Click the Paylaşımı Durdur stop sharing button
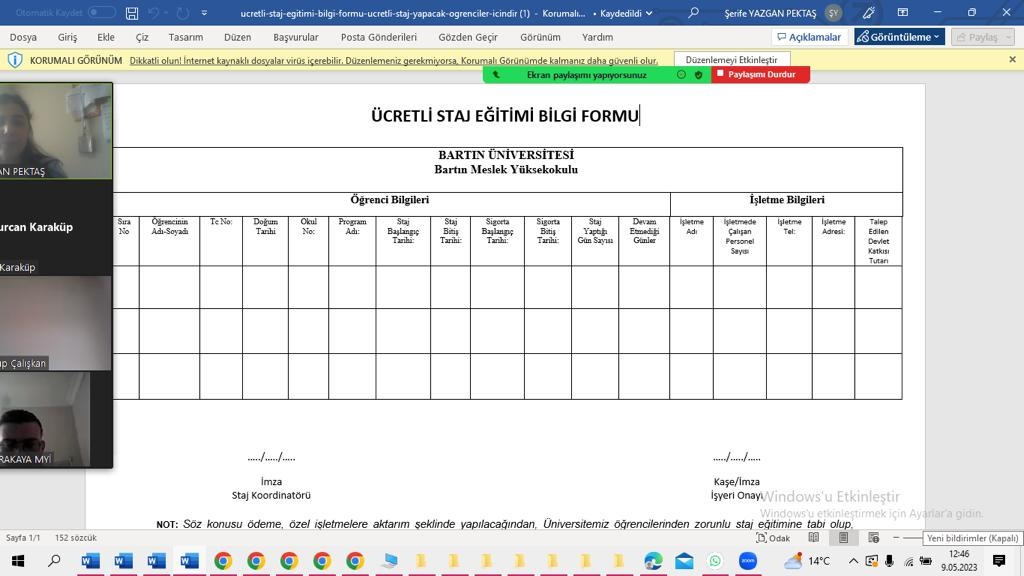 [x=761, y=74]
